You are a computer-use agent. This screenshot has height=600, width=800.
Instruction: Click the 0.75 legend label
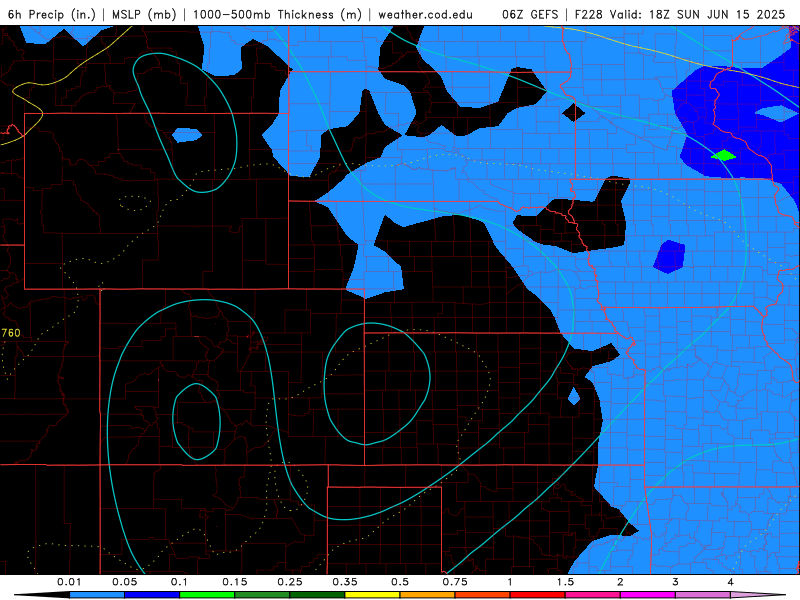(455, 582)
